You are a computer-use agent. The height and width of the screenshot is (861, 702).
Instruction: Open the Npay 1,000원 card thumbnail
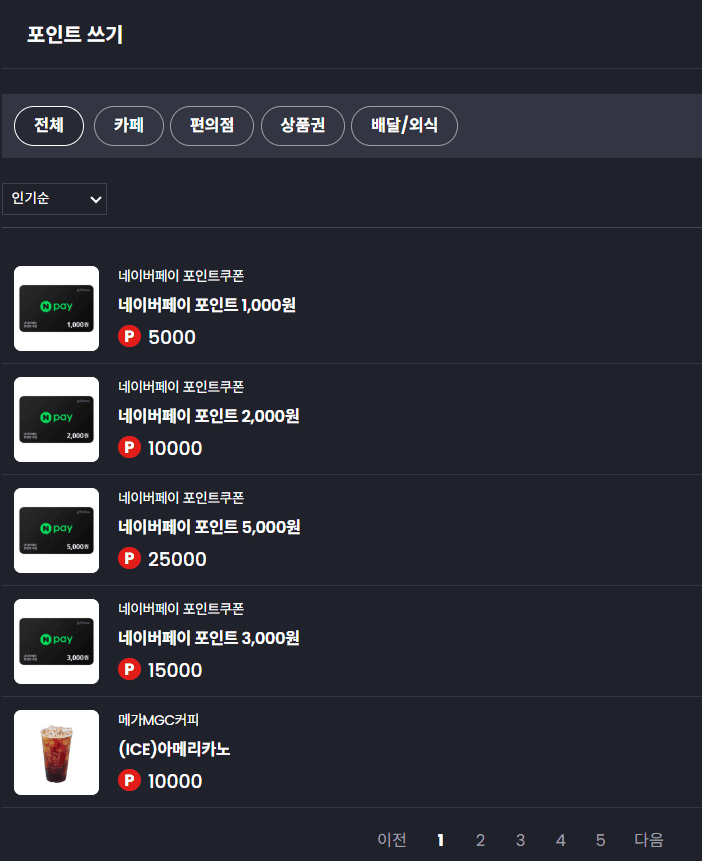57,309
